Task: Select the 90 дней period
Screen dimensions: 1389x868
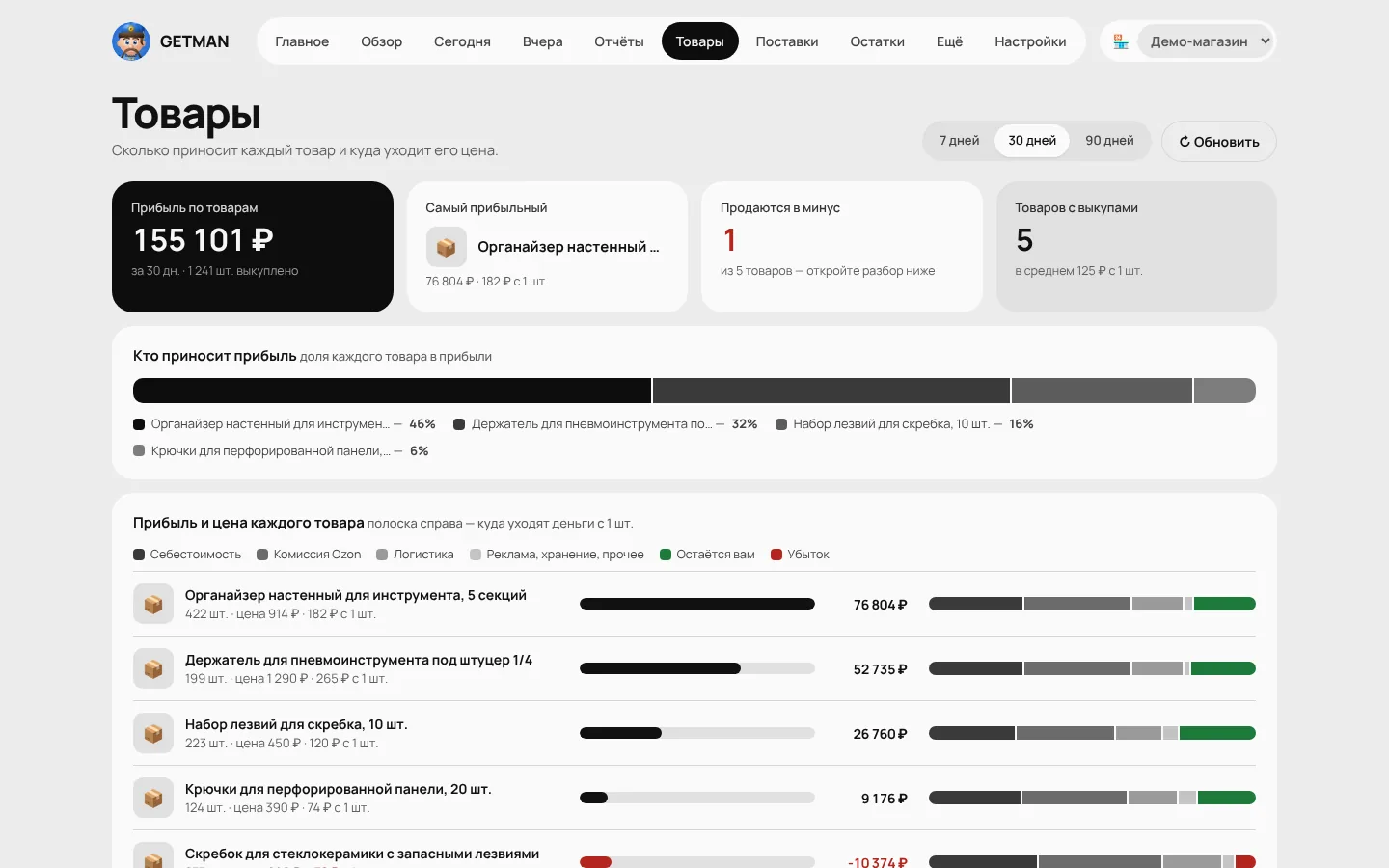Action: (x=1109, y=141)
